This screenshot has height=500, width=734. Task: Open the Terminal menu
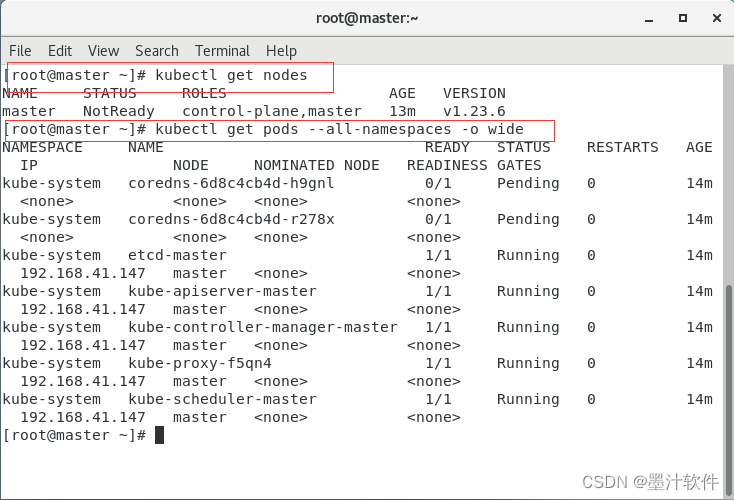222,51
